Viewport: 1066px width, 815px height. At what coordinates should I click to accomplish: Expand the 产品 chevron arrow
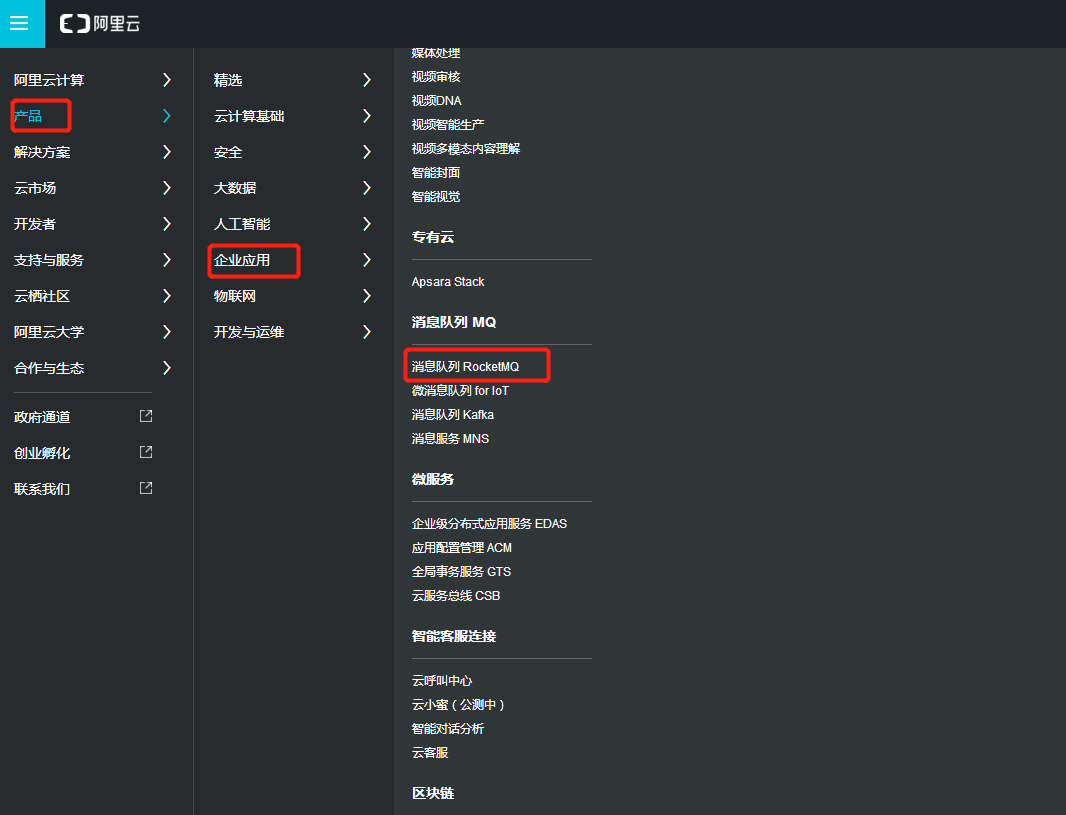pos(167,116)
